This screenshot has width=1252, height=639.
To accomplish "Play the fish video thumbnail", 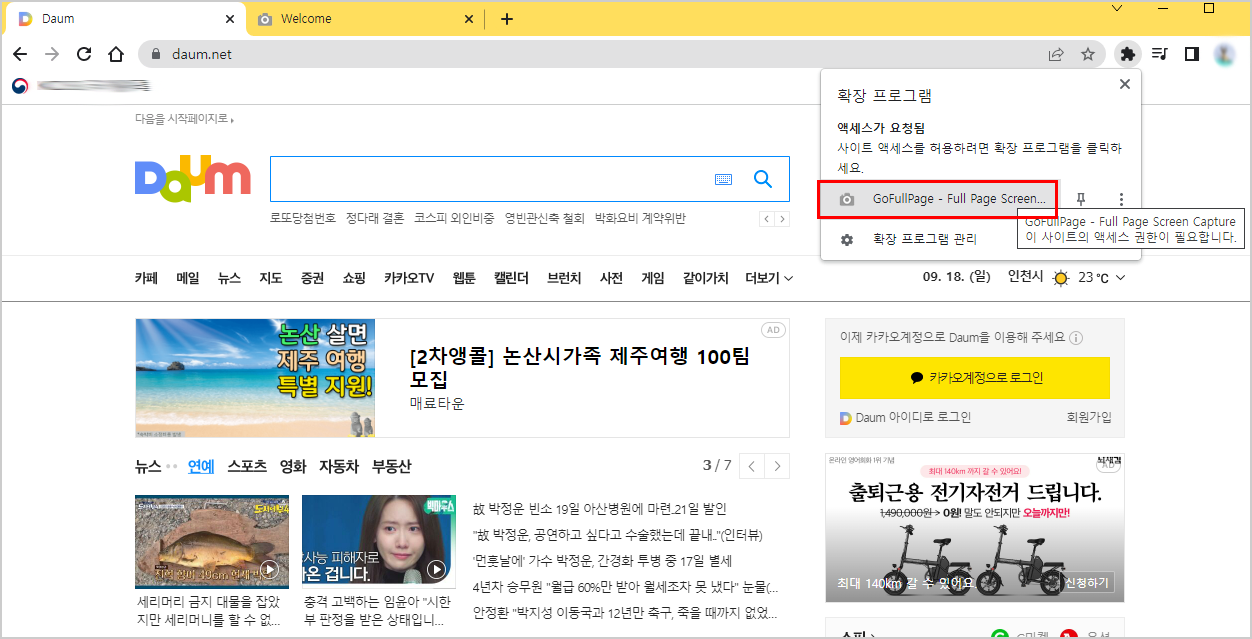I will click(212, 542).
